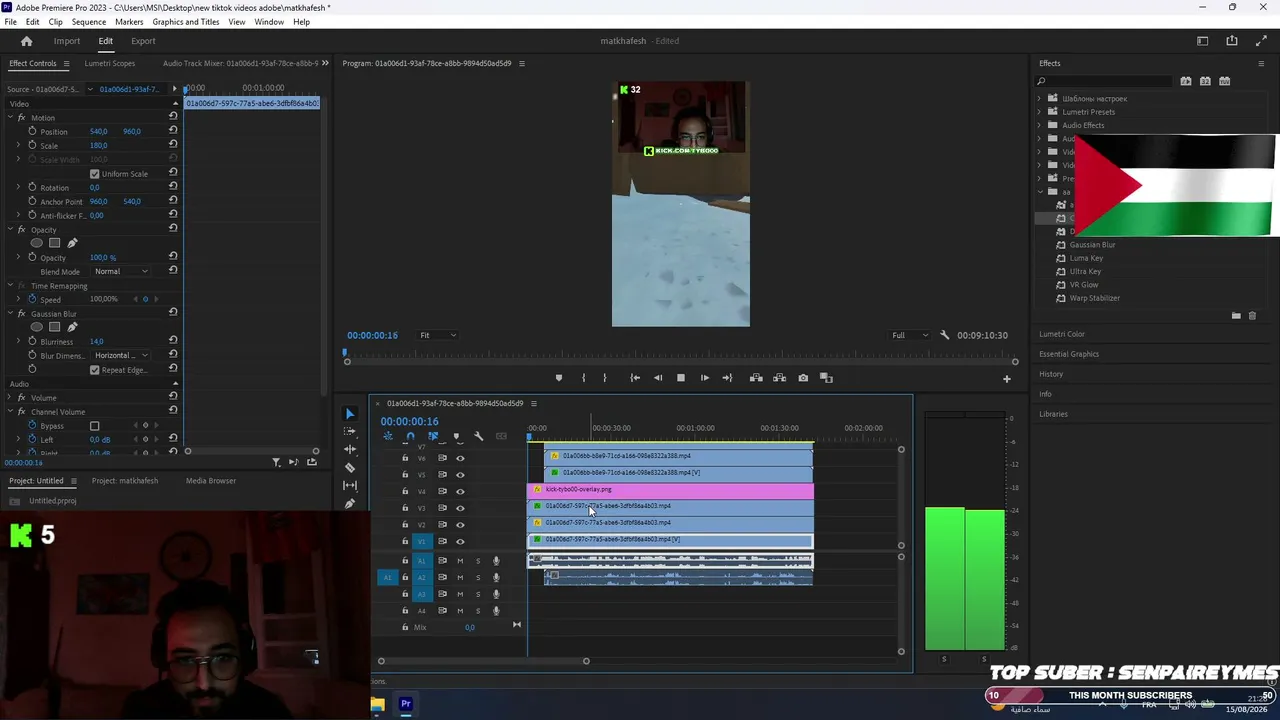The height and width of the screenshot is (720, 1280).
Task: Click the Extract button in Program Monitor
Action: coord(779,378)
